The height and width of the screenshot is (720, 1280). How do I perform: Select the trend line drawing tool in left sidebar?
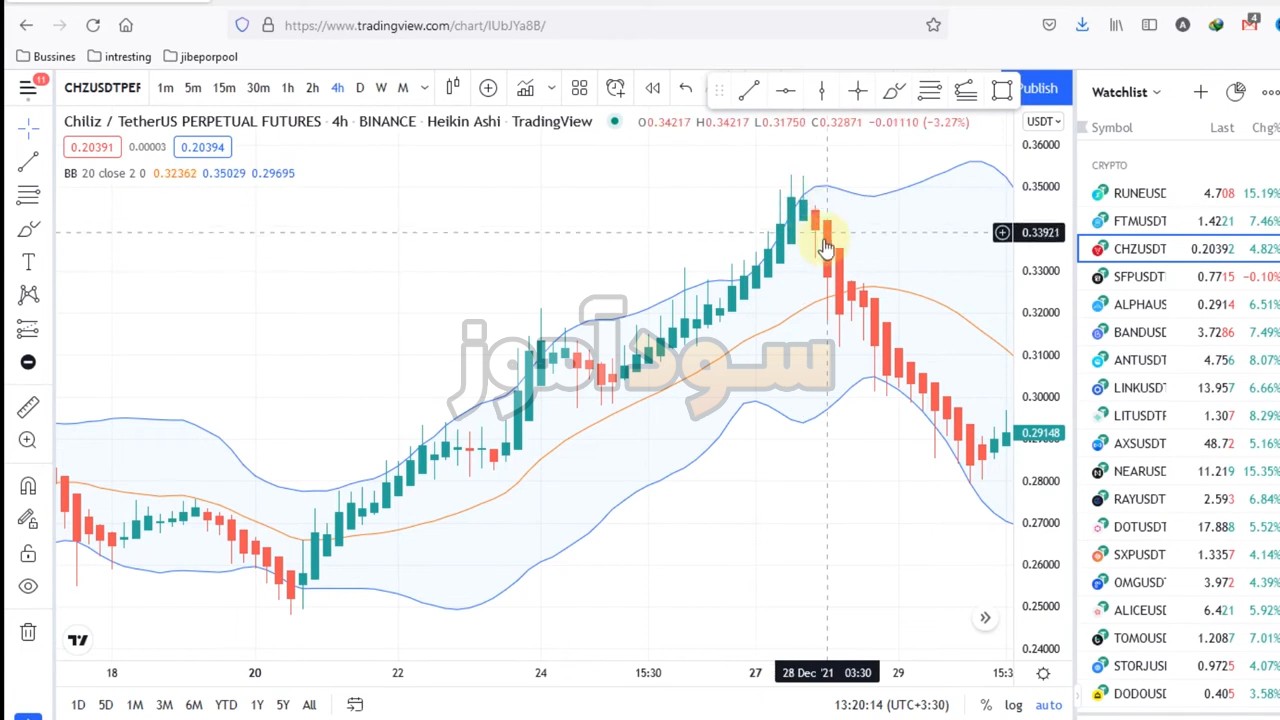pos(28,161)
